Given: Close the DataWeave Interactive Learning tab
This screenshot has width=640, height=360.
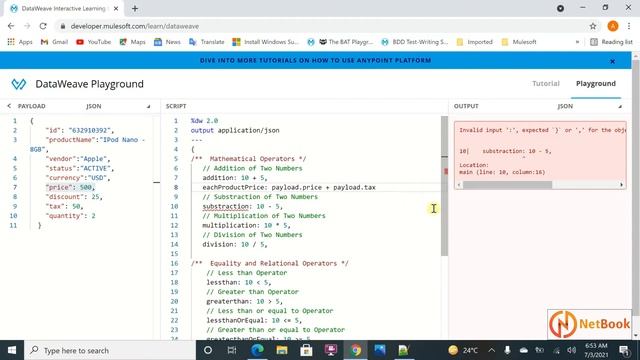Looking at the screenshot, I should click(116, 8).
